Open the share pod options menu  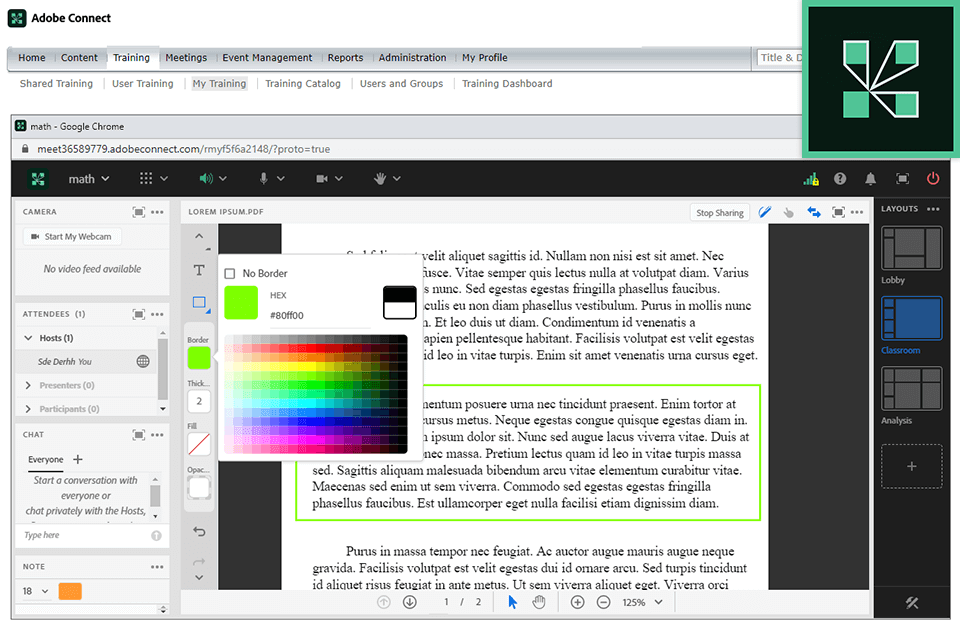point(857,213)
